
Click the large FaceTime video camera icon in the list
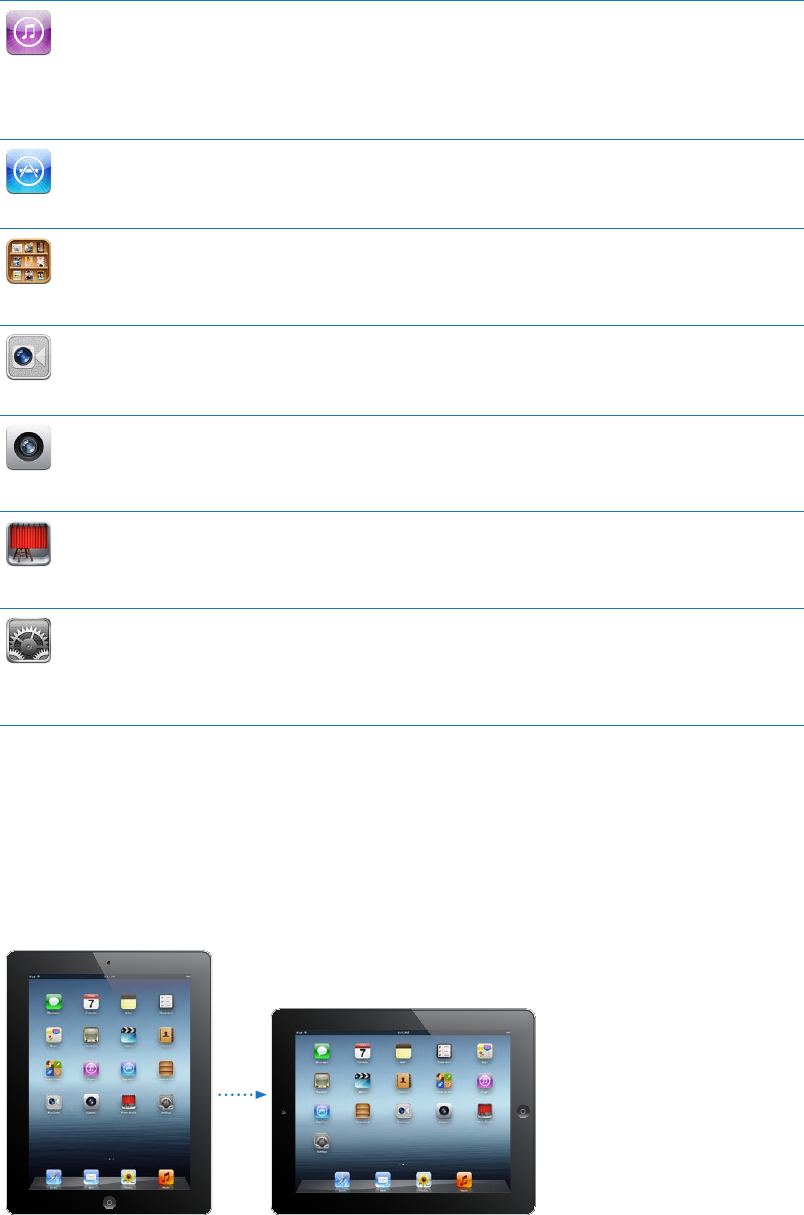click(29, 357)
